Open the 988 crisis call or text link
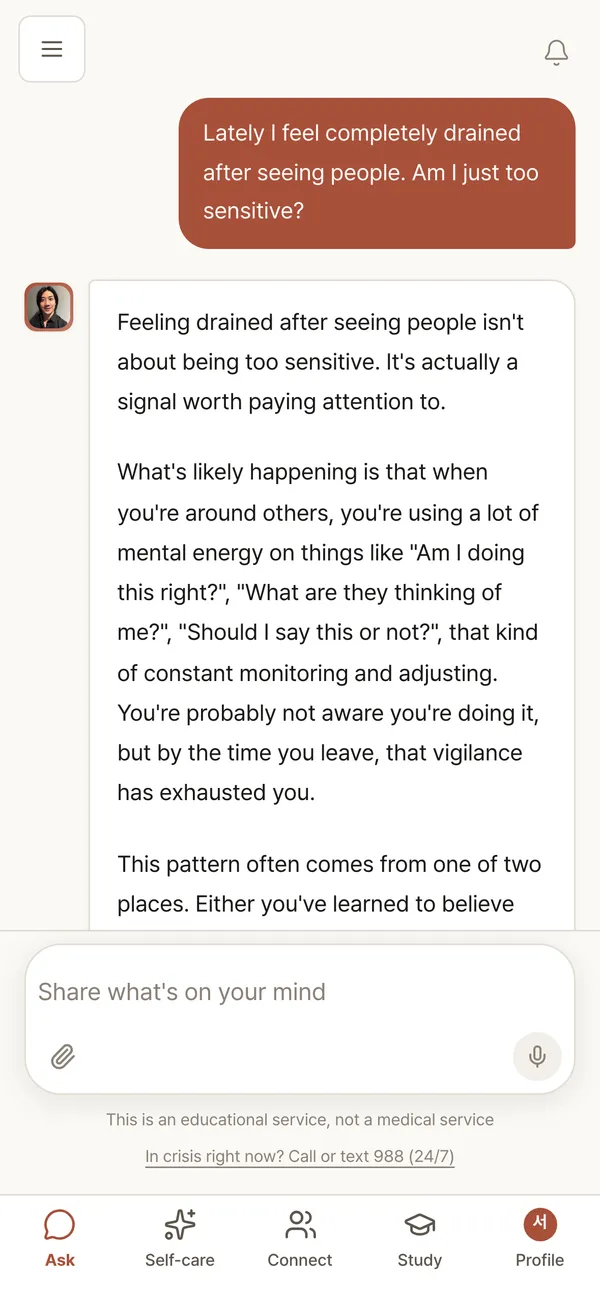This screenshot has height=1301, width=600. [300, 1156]
